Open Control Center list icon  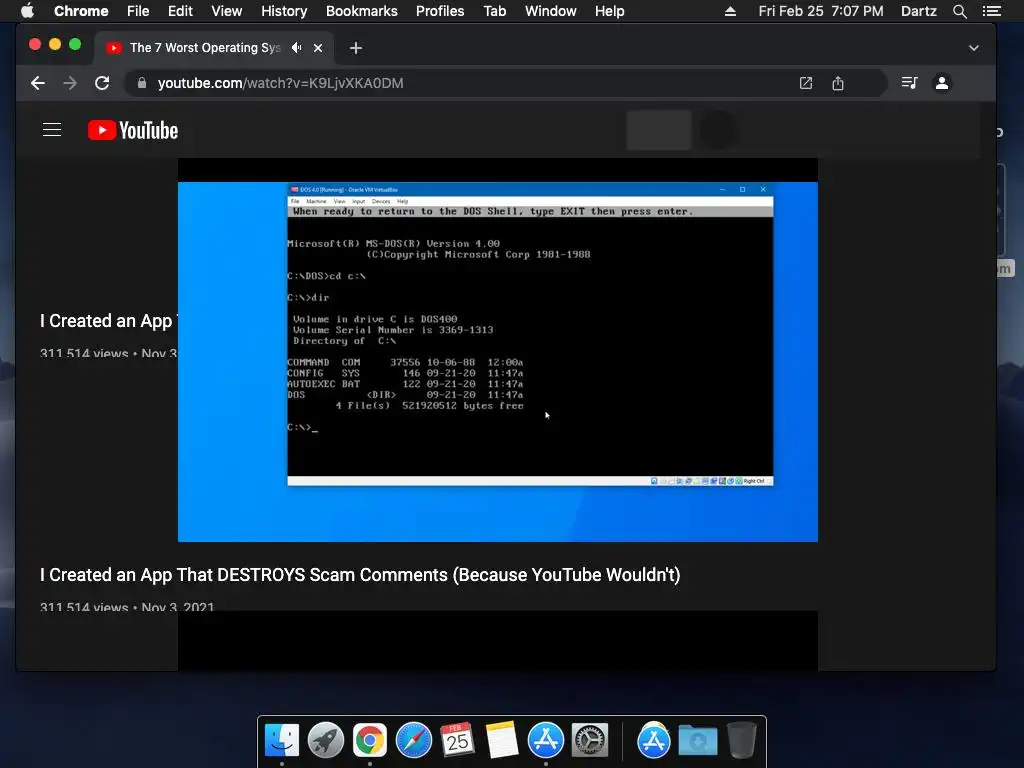click(991, 11)
